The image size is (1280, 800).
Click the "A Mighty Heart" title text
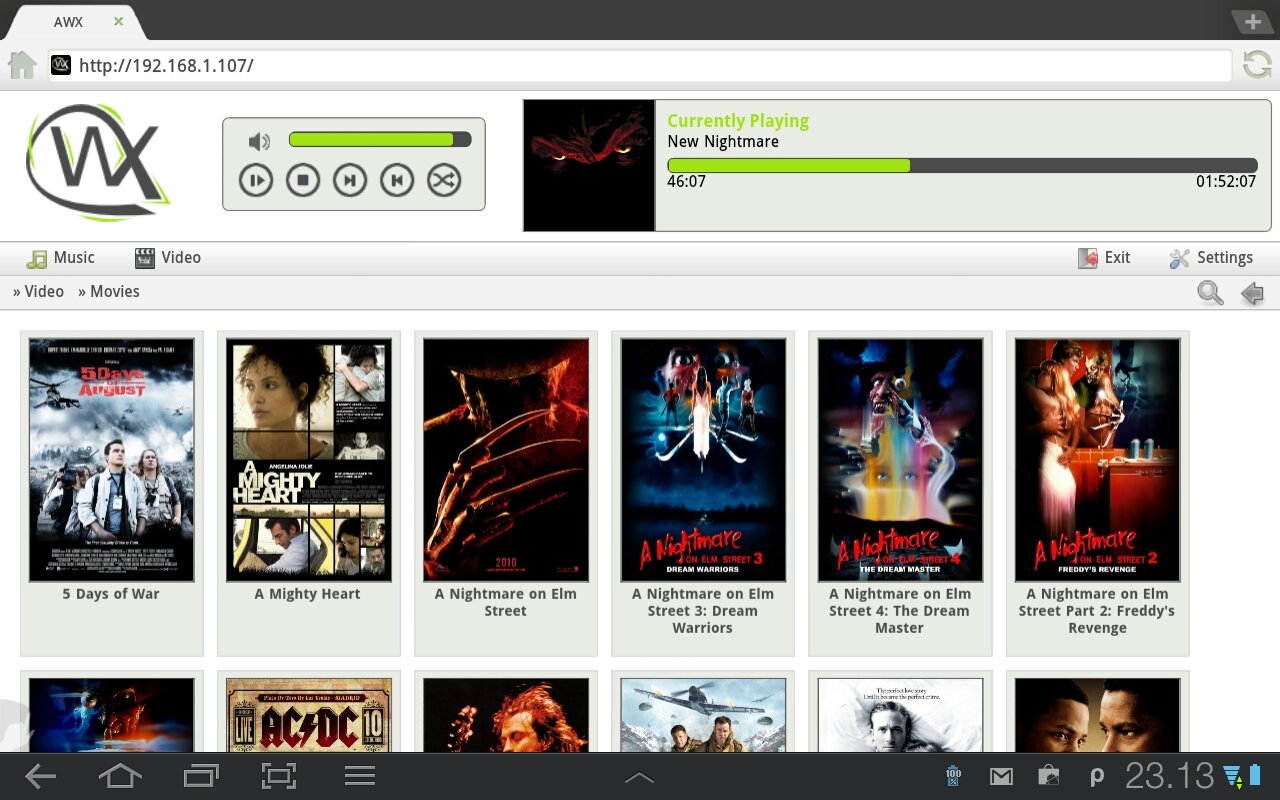click(308, 594)
